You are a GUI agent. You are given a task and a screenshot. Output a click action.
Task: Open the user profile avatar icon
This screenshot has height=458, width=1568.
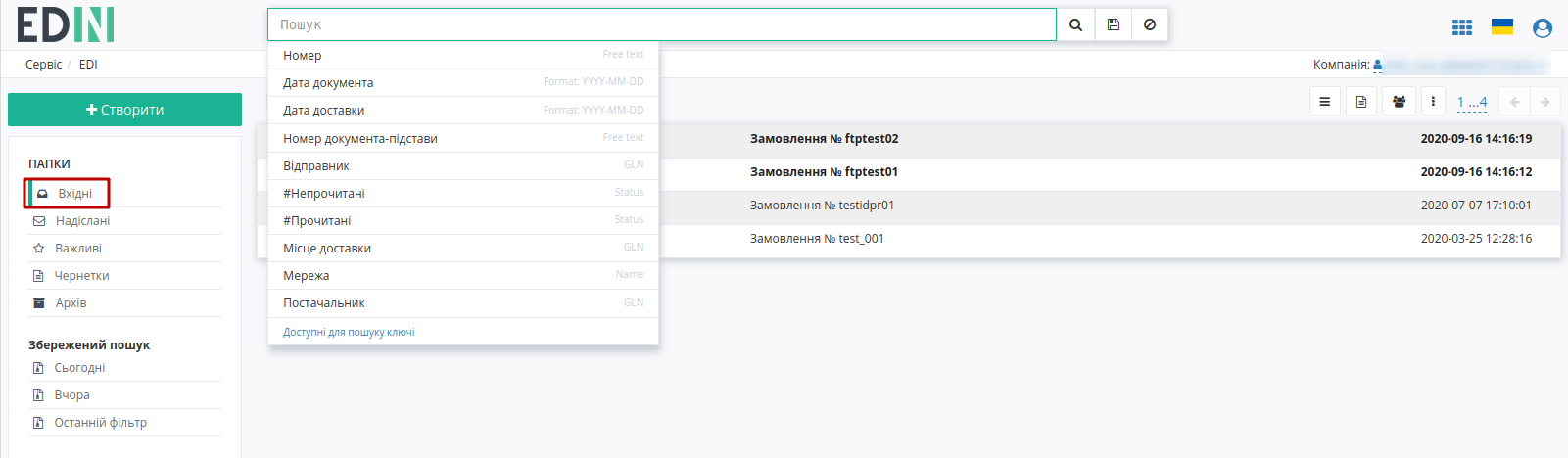[x=1543, y=28]
